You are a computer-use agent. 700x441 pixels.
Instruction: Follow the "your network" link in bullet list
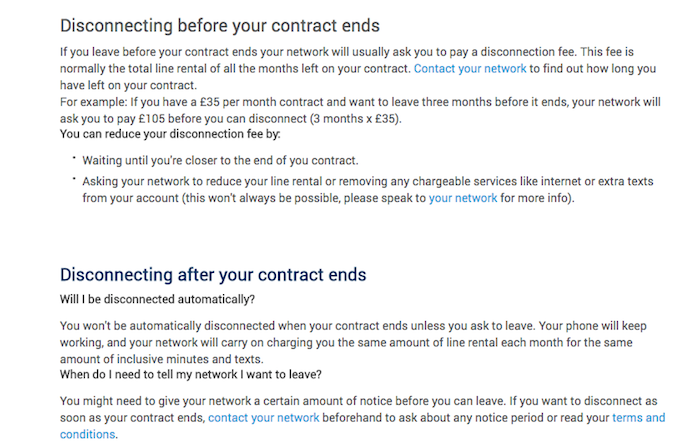(x=463, y=198)
